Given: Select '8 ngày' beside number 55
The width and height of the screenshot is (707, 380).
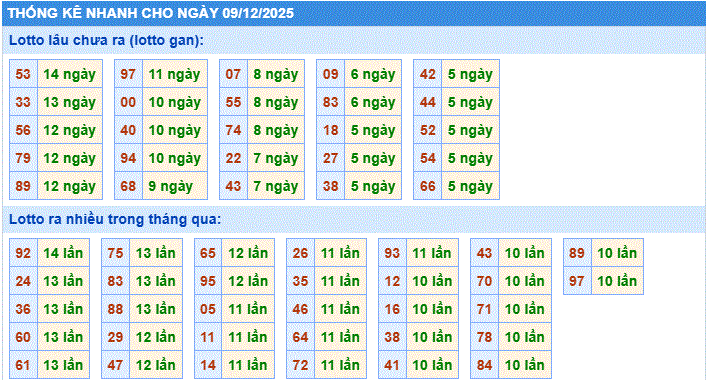Looking at the screenshot, I should tap(276, 102).
